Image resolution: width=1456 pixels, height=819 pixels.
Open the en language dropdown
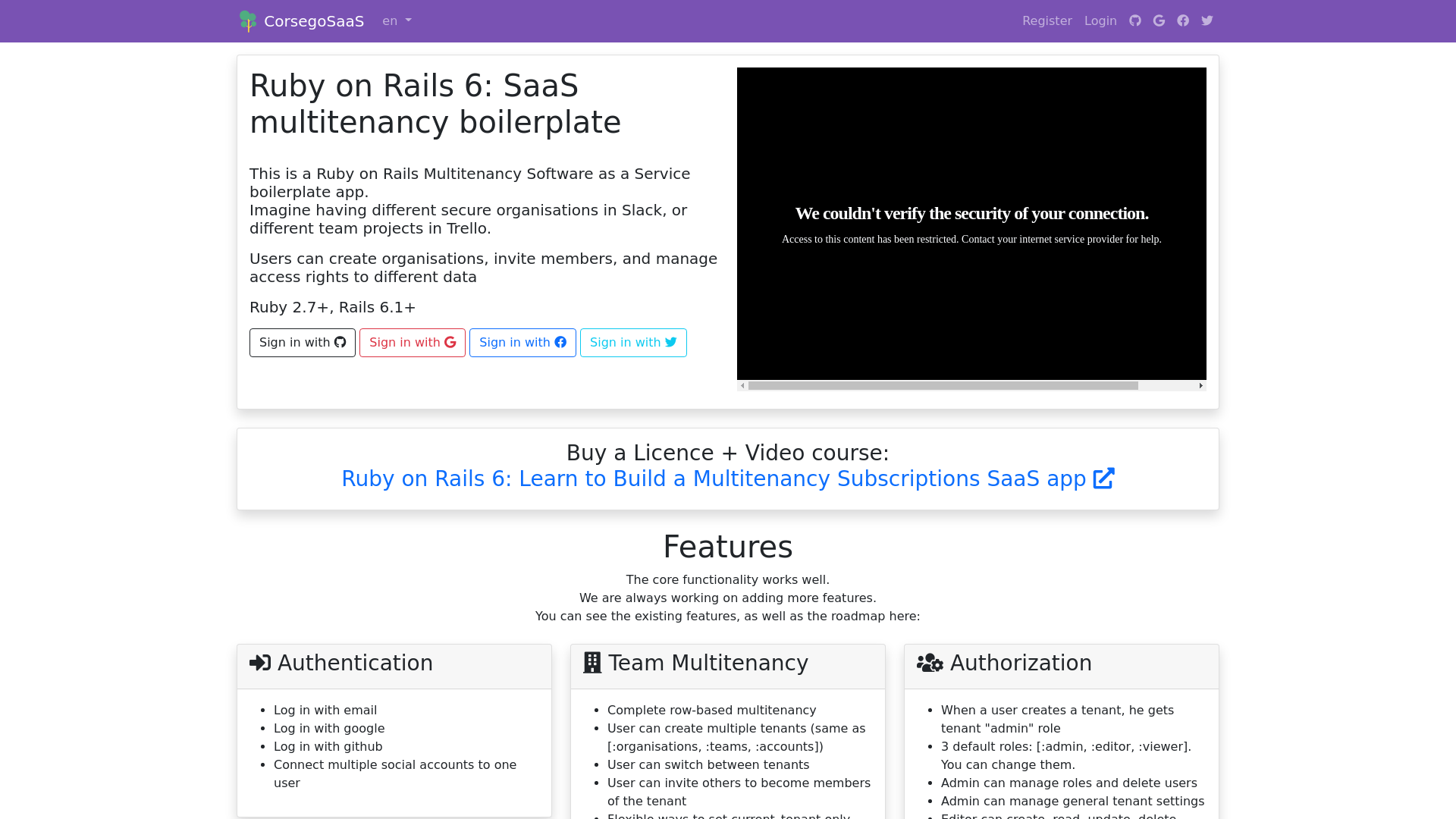[x=397, y=21]
